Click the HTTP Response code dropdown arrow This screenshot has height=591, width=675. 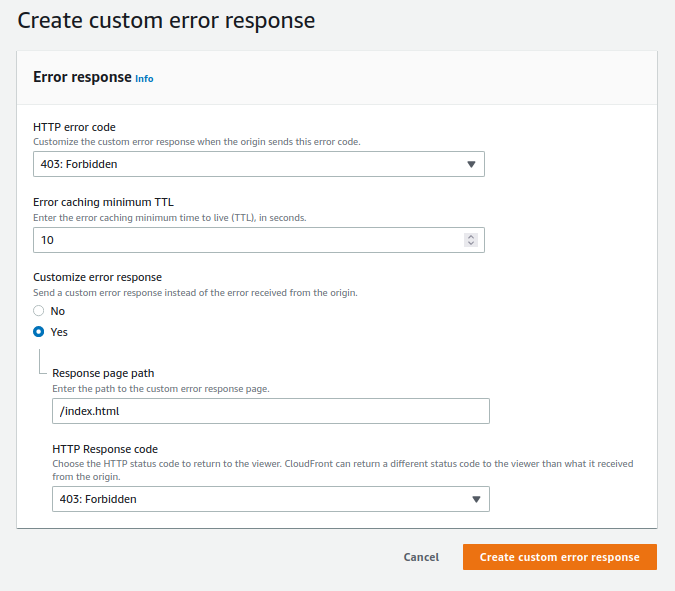pos(476,499)
